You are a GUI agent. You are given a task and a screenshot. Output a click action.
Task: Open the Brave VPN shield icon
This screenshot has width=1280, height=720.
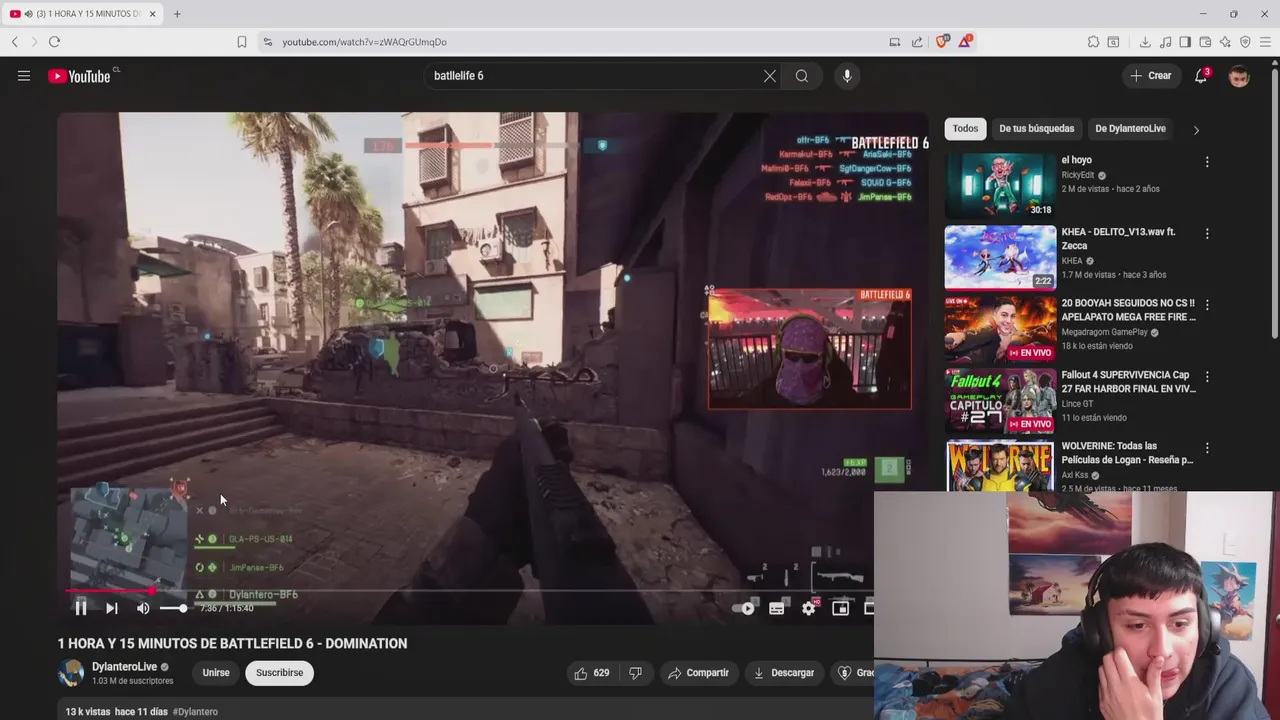(x=1245, y=42)
